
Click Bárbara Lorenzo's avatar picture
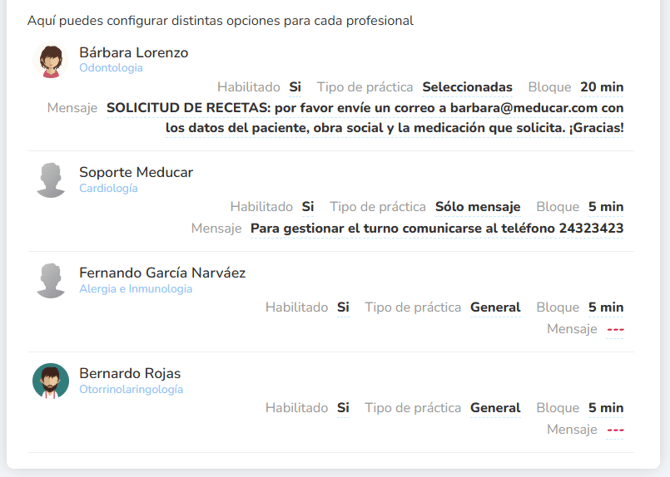tap(51, 60)
